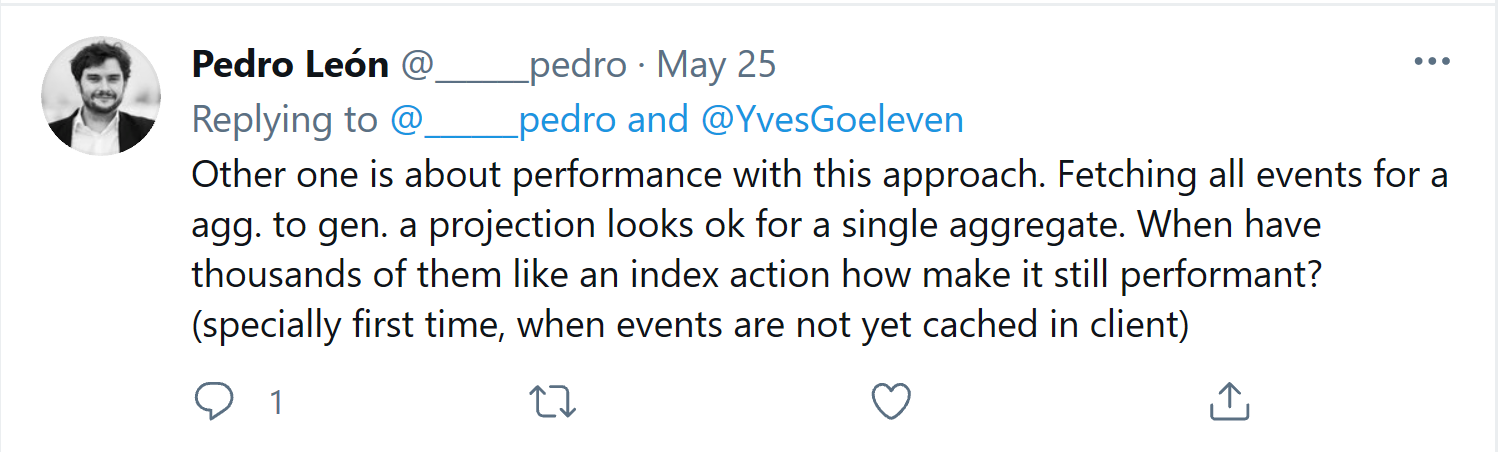Image resolution: width=1500 pixels, height=452 pixels.
Task: Open the reply speech bubble icon
Action: point(213,402)
